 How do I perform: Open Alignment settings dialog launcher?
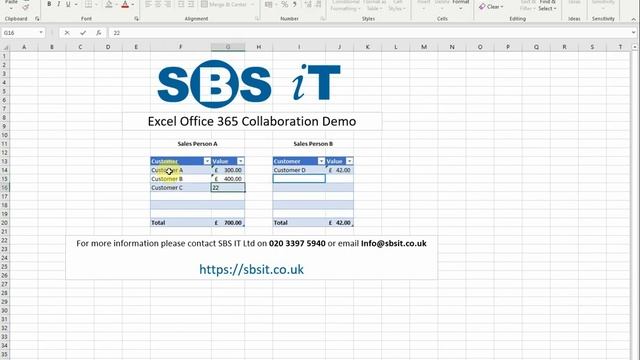[x=257, y=19]
